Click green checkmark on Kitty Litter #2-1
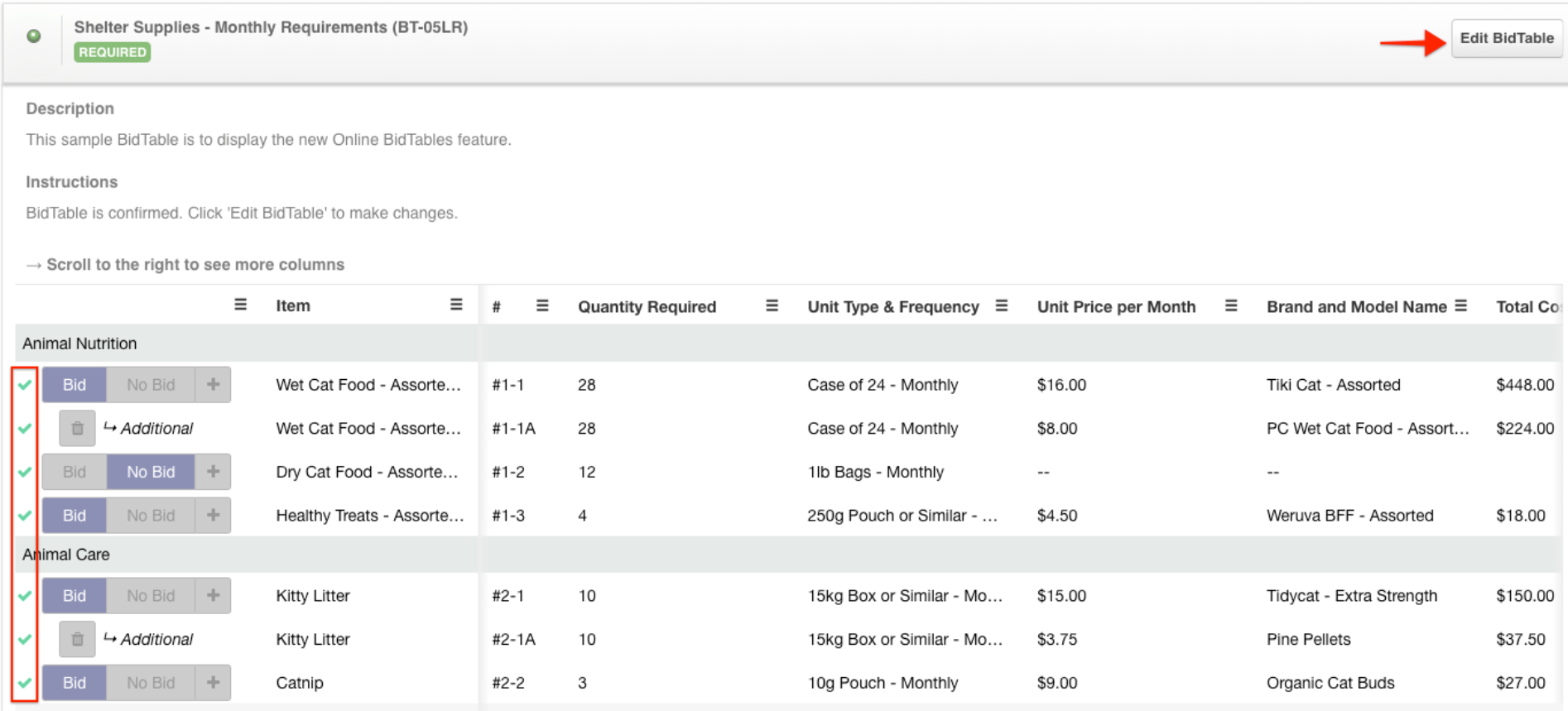 point(25,596)
